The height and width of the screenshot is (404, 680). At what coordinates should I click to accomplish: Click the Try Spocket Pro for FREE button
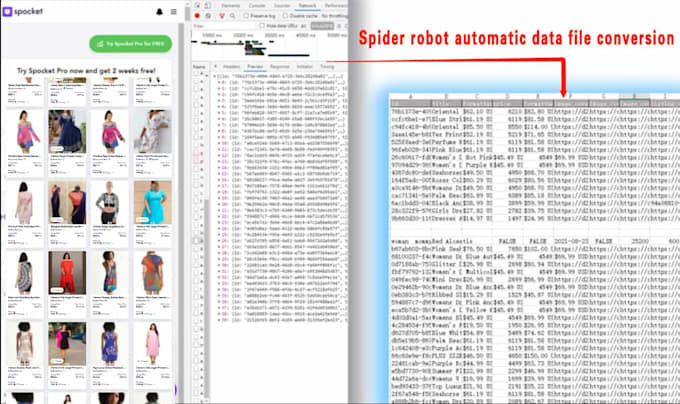click(x=131, y=44)
